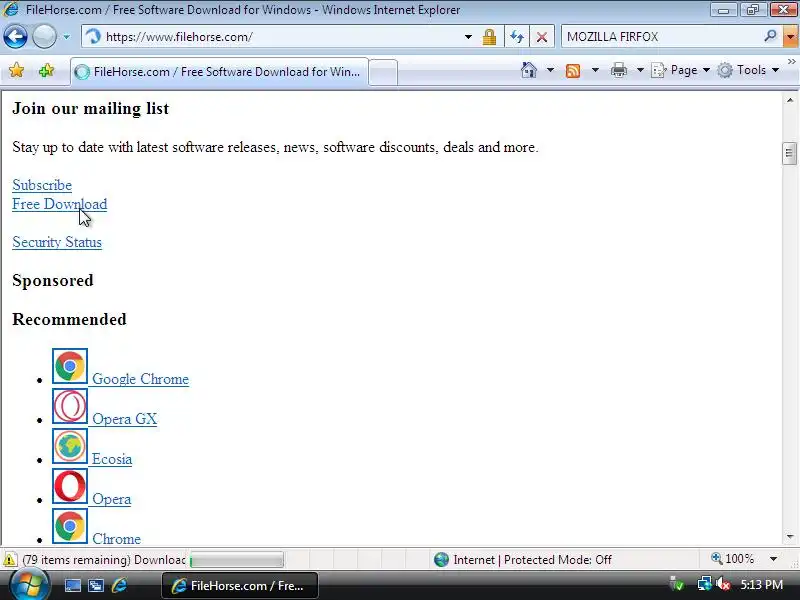Click the page loading progress bar
The width and height of the screenshot is (800, 600).
237,560
